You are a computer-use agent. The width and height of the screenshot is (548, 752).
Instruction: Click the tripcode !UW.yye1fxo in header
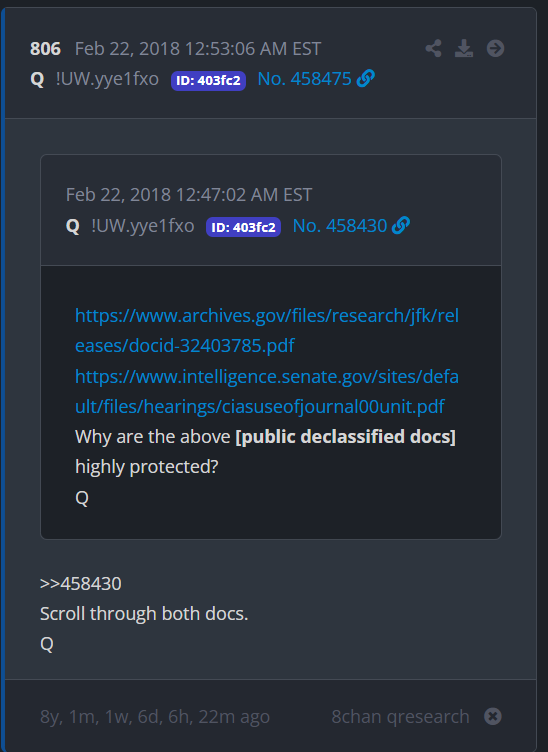pyautogui.click(x=107, y=79)
